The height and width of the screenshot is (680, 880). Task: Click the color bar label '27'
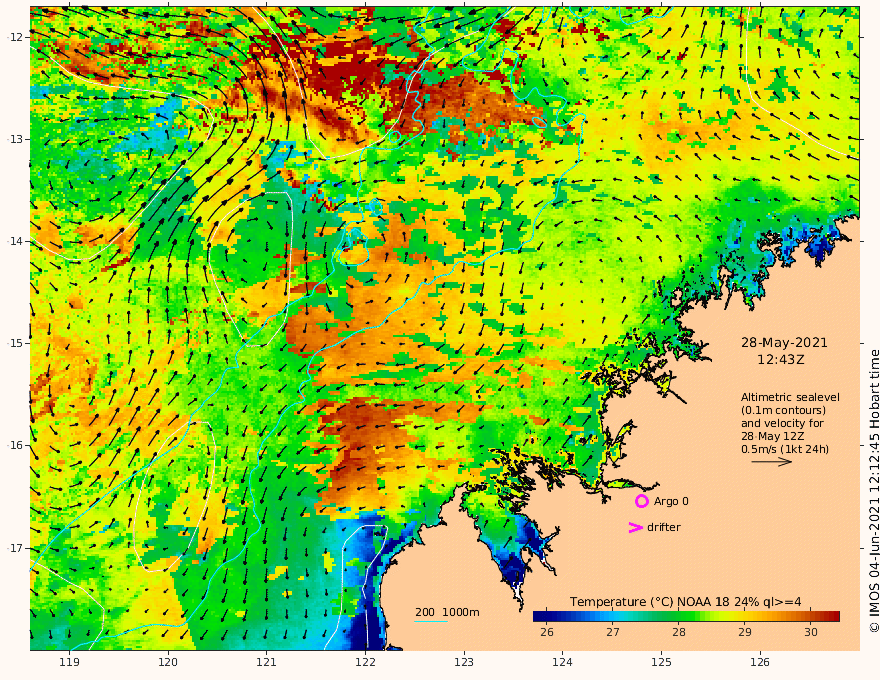coord(612,632)
